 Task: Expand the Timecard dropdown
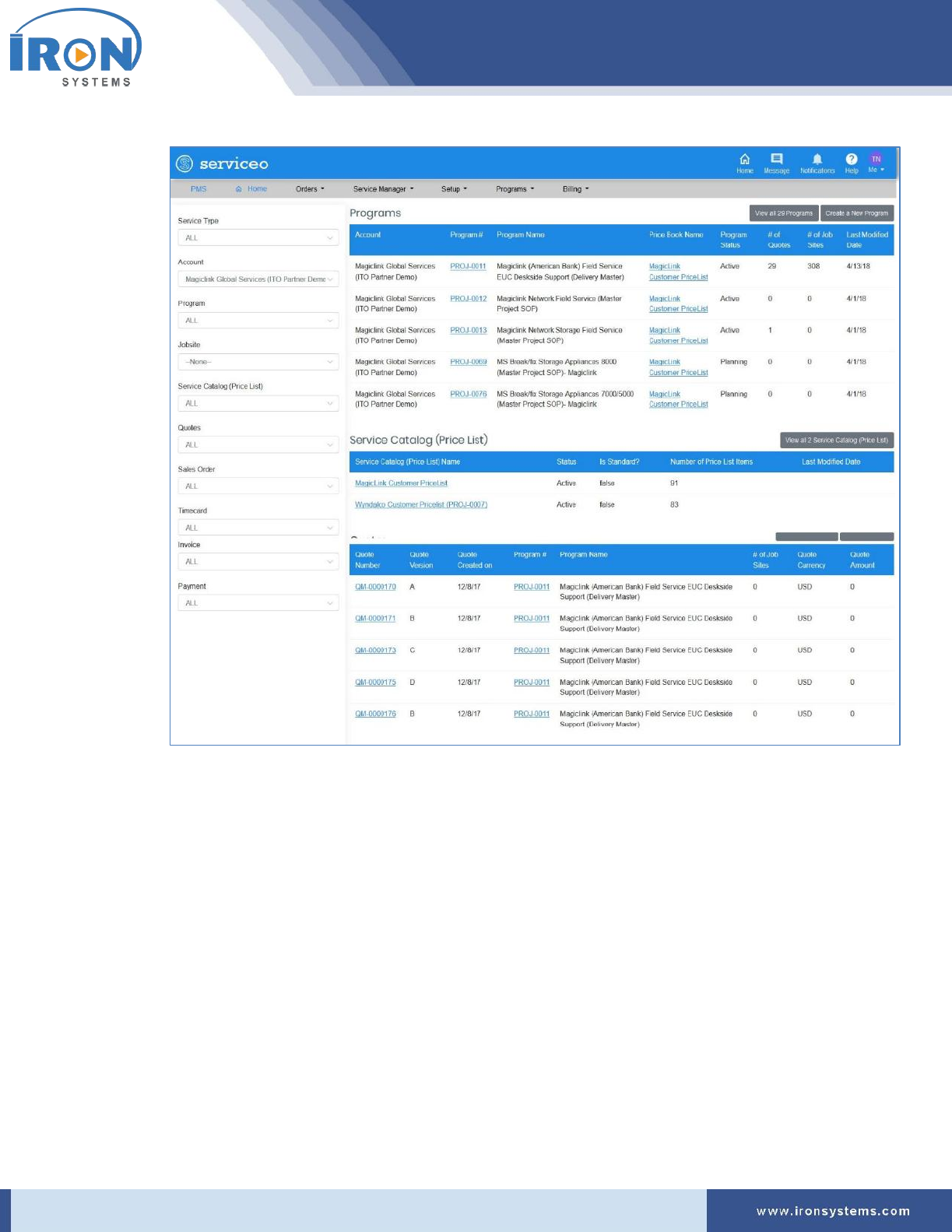coord(258,528)
